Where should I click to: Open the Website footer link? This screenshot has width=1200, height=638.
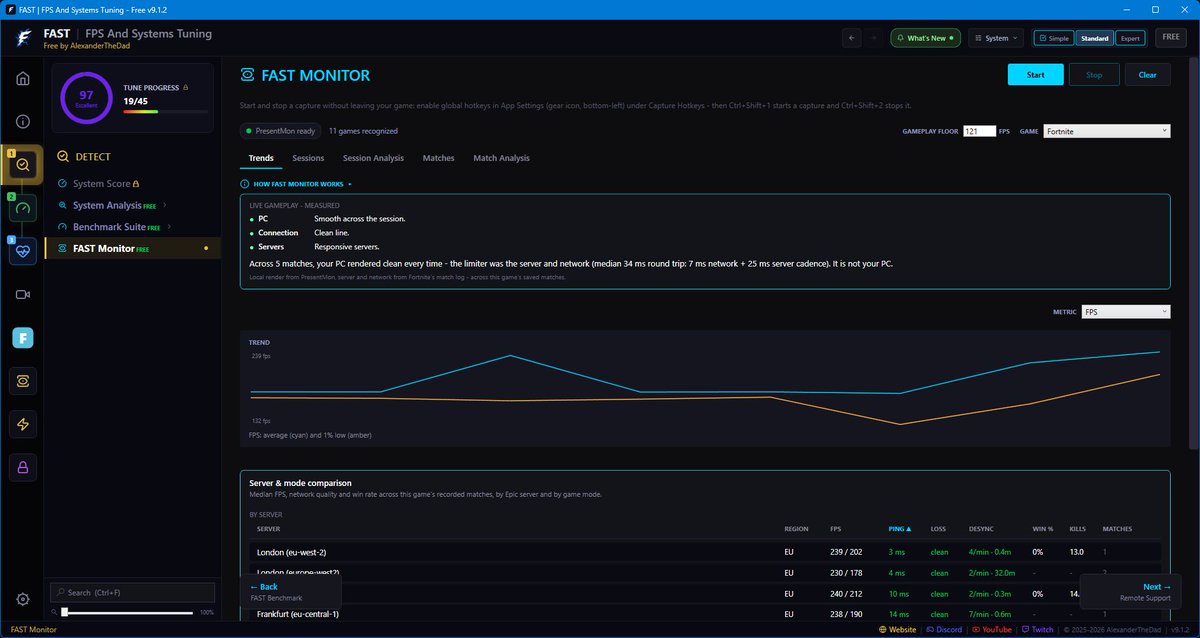click(x=897, y=630)
